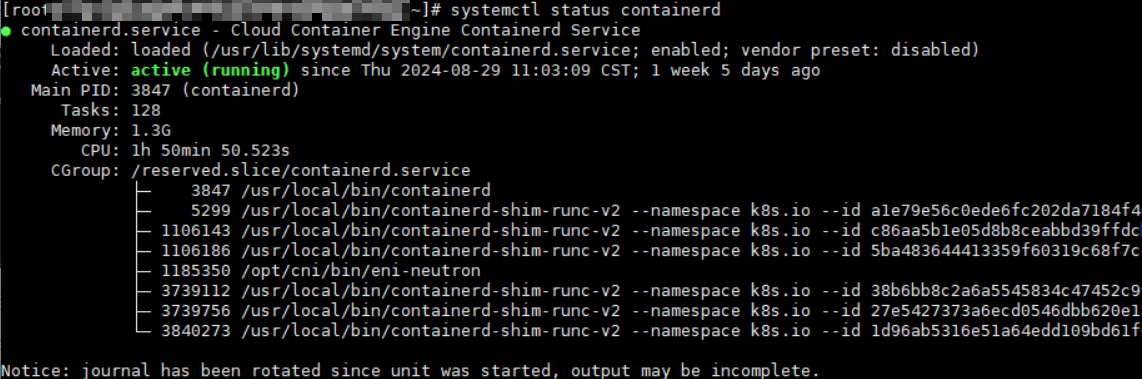Click the Tasks count 128
Viewport: 1142px width, 379px height.
[146, 111]
